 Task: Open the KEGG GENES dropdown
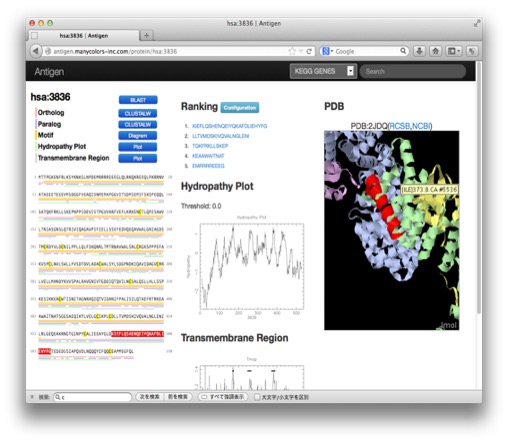click(323, 71)
